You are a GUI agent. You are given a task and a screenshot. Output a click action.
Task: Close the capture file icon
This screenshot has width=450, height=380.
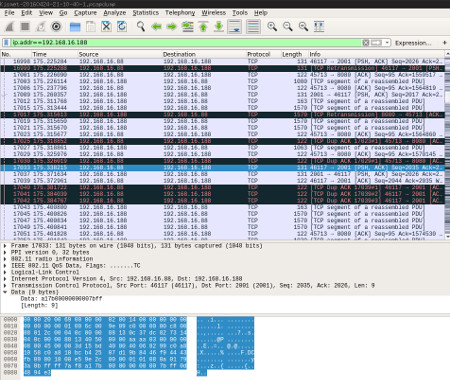pyautogui.click(x=106, y=27)
